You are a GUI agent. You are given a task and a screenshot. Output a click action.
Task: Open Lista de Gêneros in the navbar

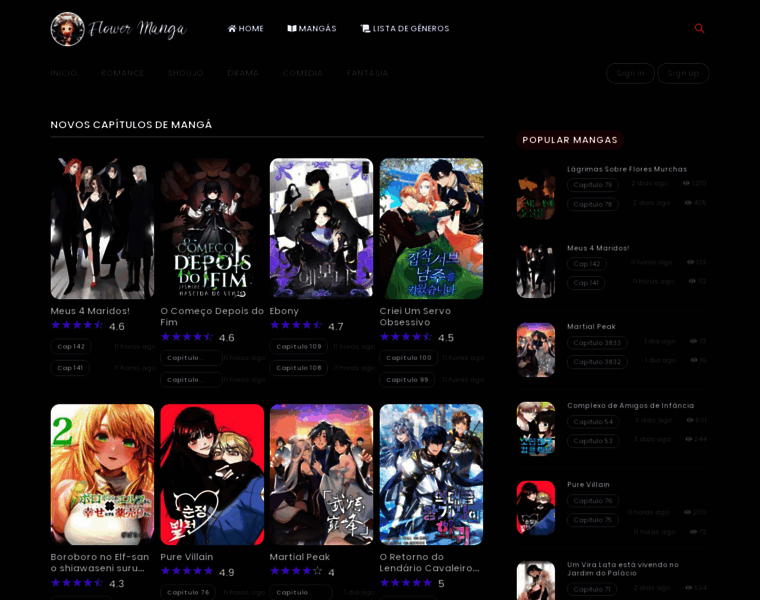coord(405,28)
